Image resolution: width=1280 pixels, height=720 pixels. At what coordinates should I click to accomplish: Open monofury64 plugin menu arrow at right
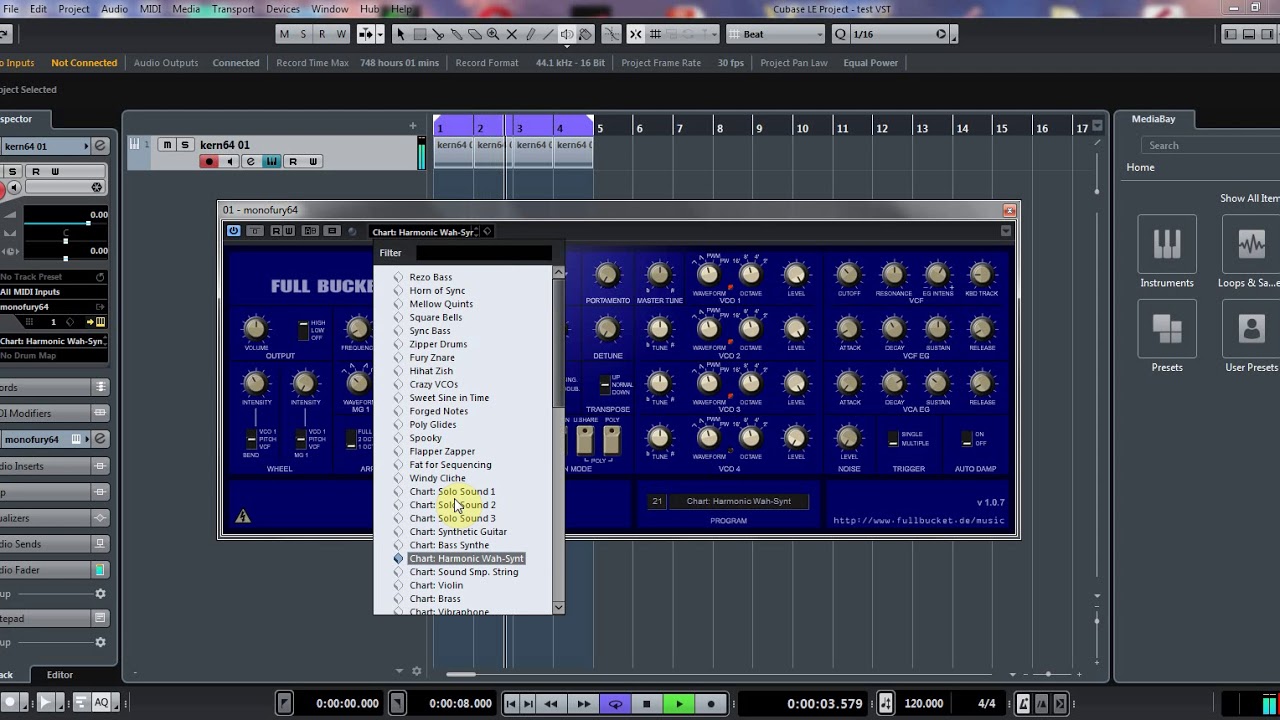pyautogui.click(x=1006, y=231)
